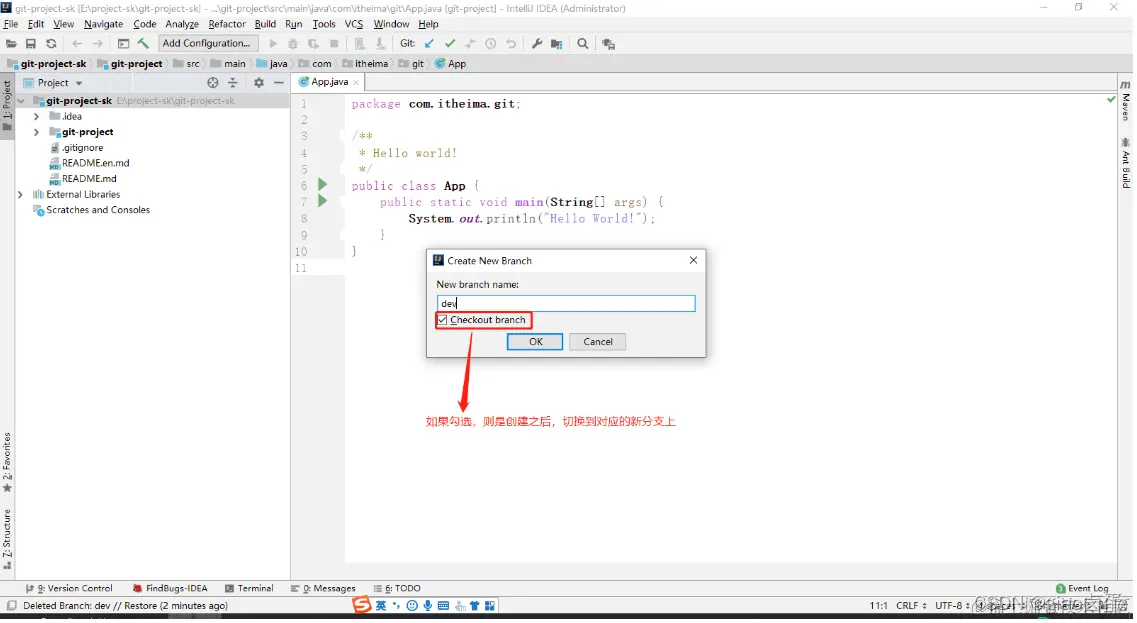
Task: Click the microphone icon in input method bar
Action: tap(428, 606)
